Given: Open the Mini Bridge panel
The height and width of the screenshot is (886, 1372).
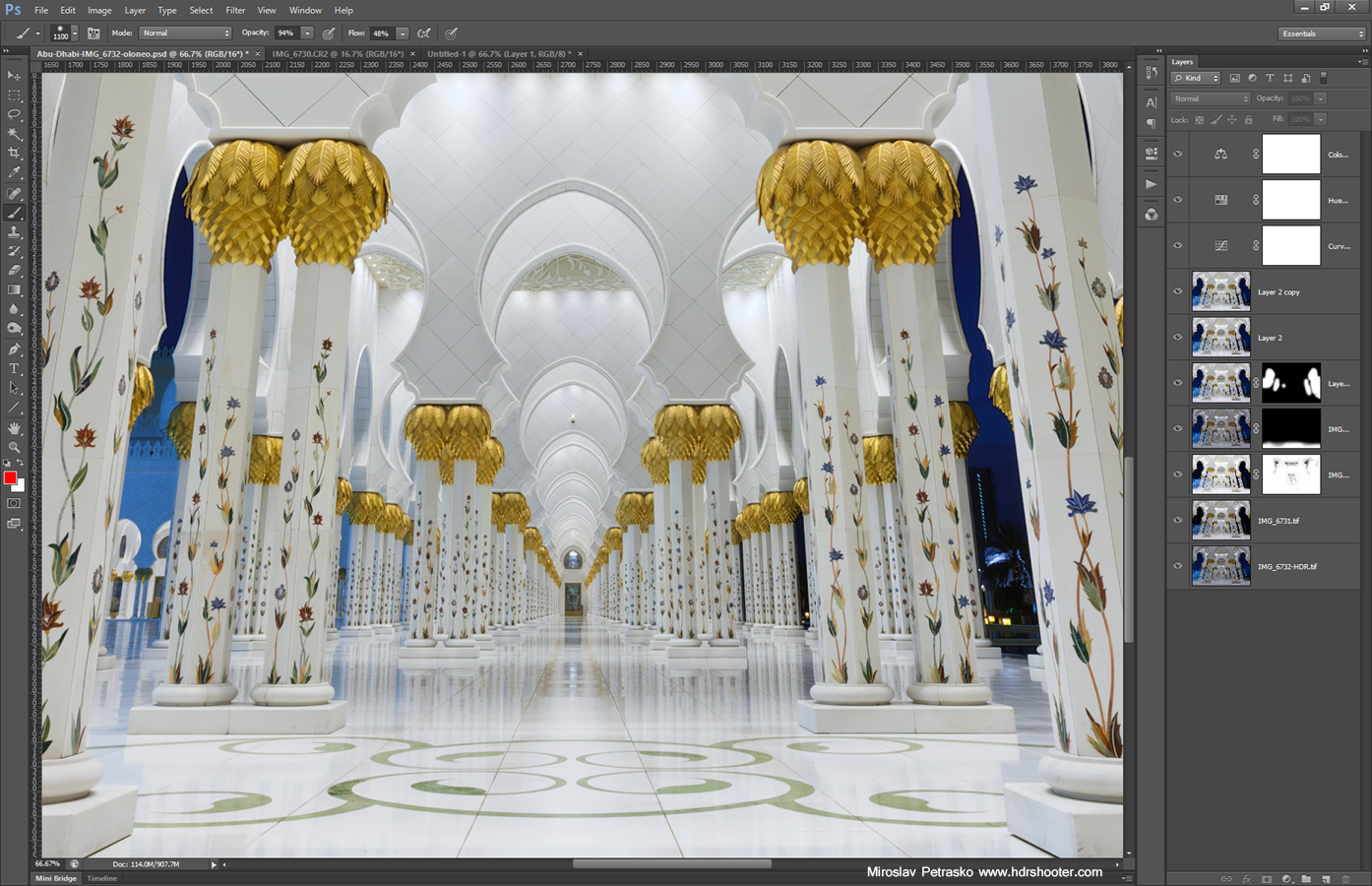Looking at the screenshot, I should (54, 878).
